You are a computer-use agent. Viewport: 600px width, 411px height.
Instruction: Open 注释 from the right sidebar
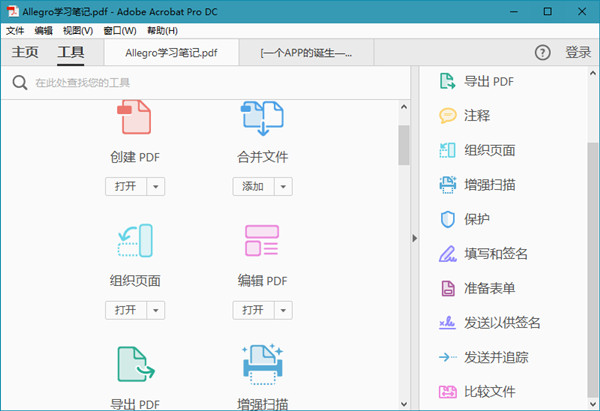tap(476, 115)
